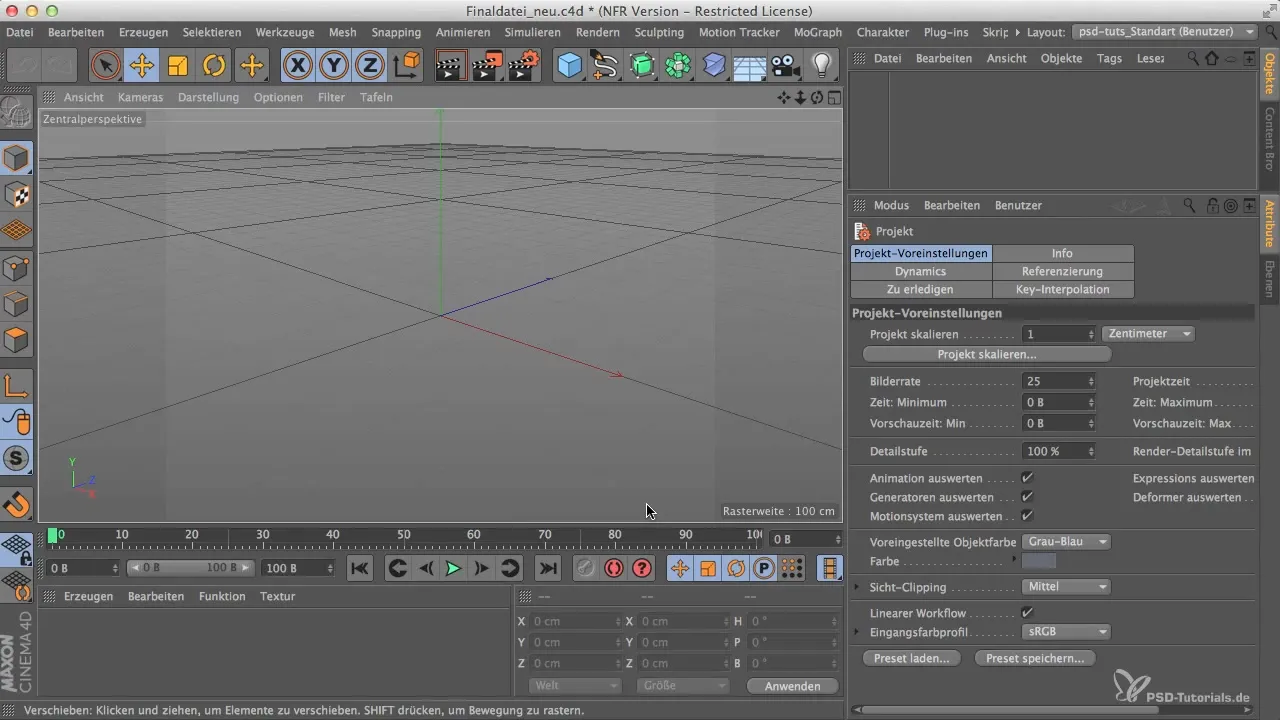Image resolution: width=1280 pixels, height=720 pixels.
Task: Open the sRGB color profile dropdown
Action: point(1065,632)
